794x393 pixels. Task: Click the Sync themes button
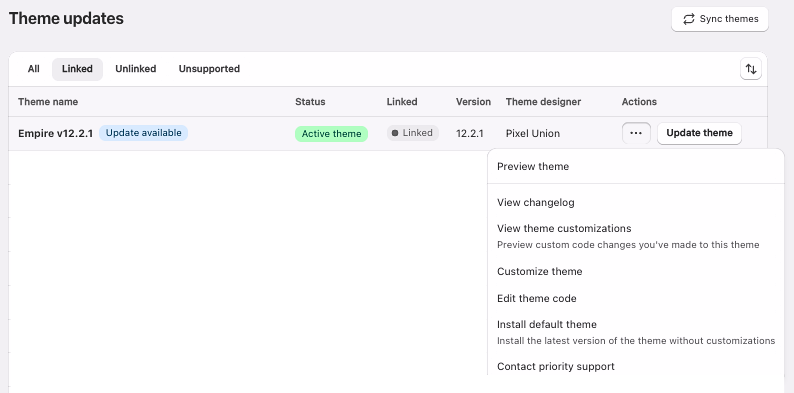(x=720, y=19)
